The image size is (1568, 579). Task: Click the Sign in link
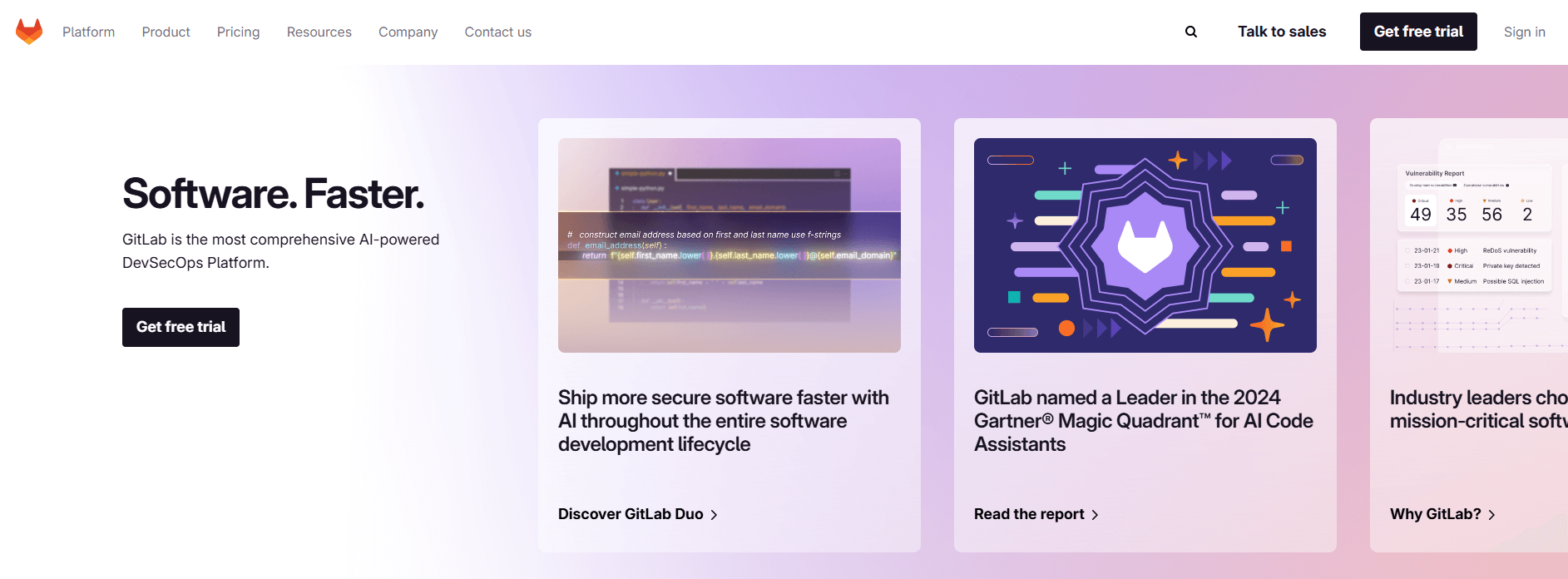click(1524, 32)
